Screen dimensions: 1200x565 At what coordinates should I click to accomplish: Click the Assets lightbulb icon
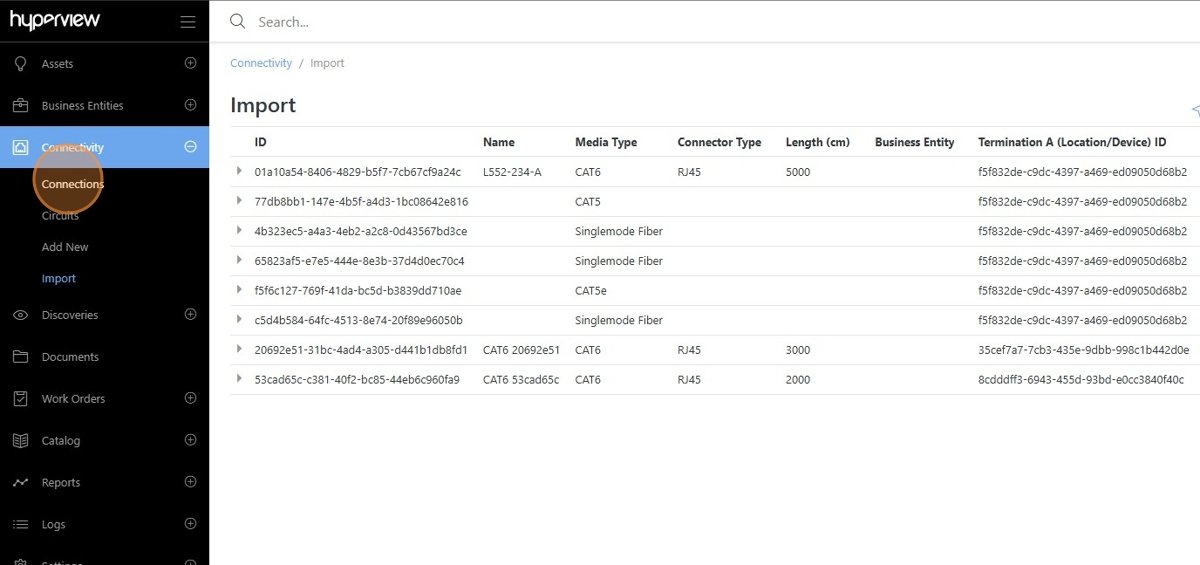click(20, 63)
